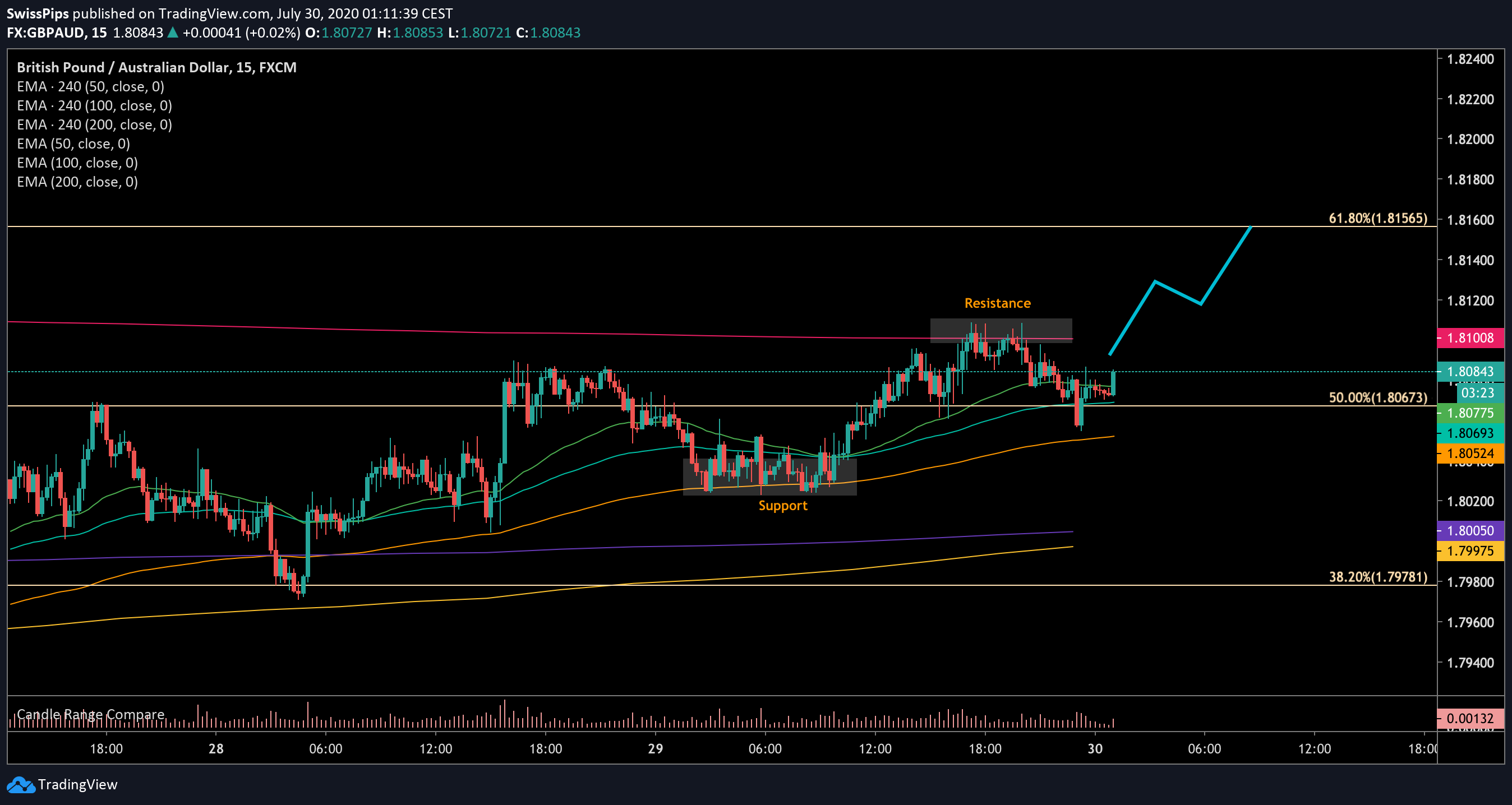Click the orange Support annotation text
The image size is (1512, 805).
point(782,506)
